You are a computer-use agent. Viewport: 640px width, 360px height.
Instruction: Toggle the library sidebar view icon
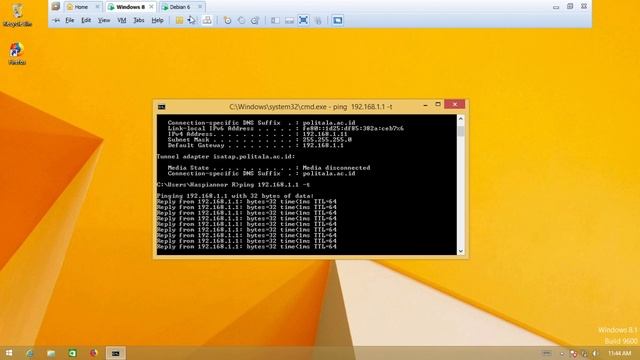pyautogui.click(x=275, y=20)
